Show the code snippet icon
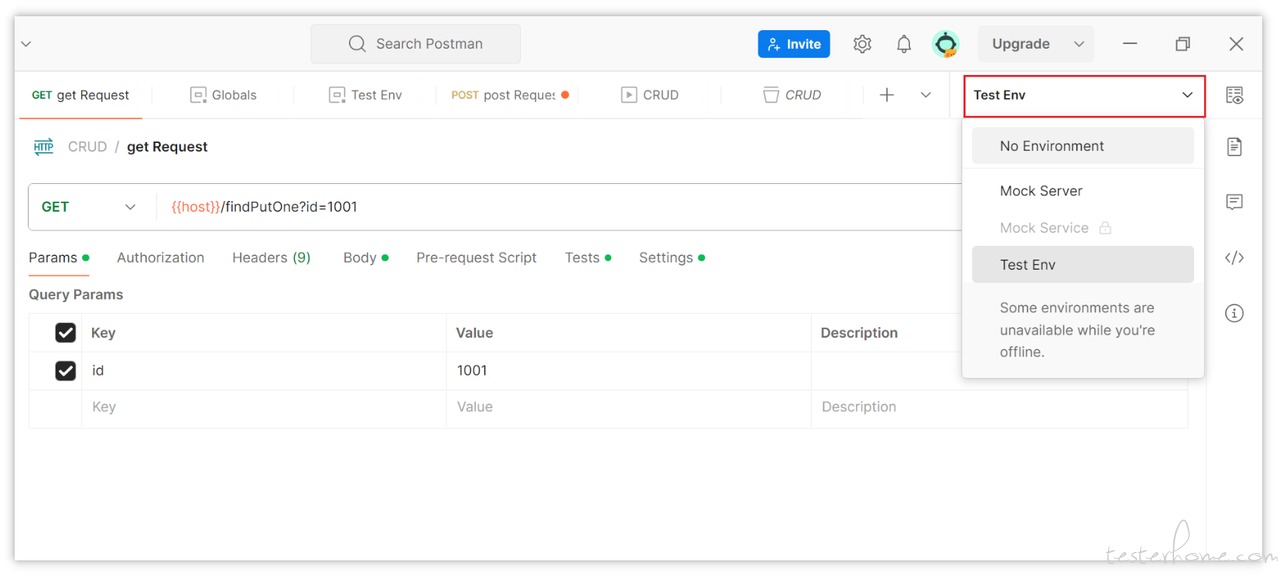1280x582 pixels. 1235,258
